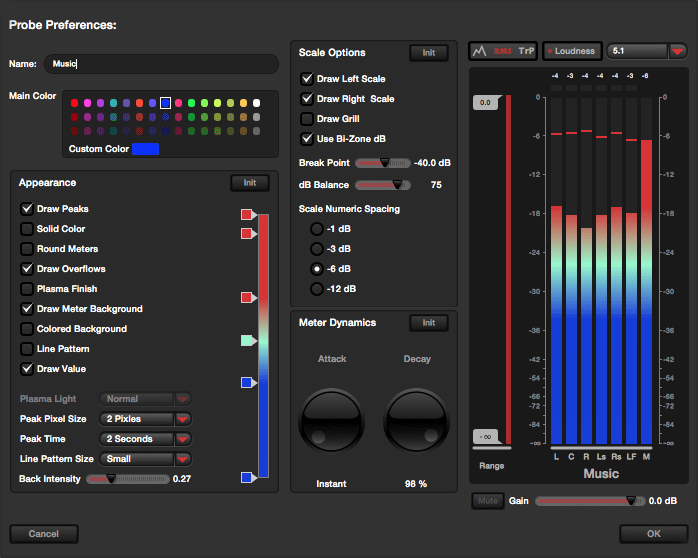698x558 pixels.
Task: Click the red arrow of the 5.1 dropdown
Action: [x=678, y=51]
